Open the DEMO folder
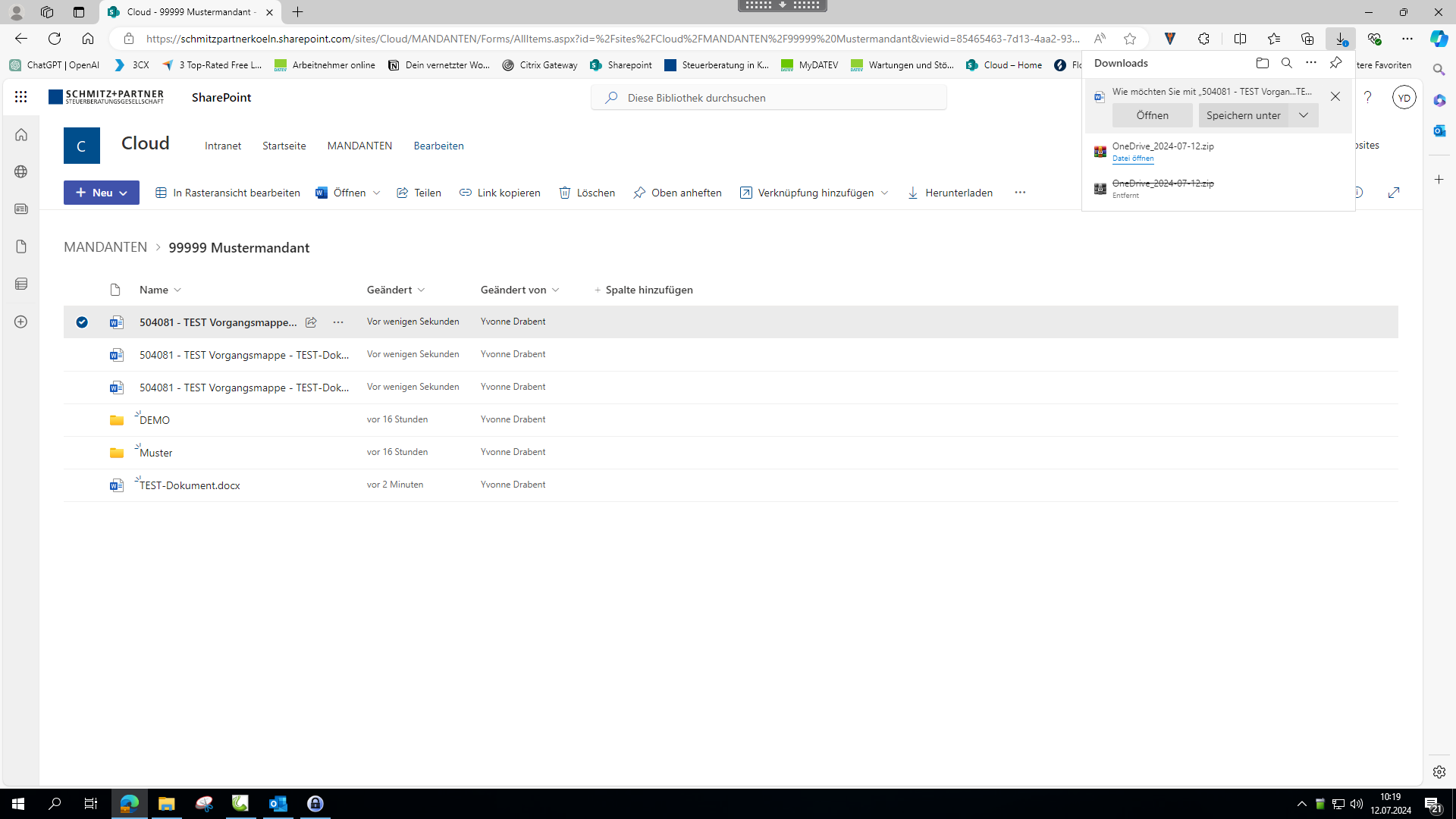 click(x=155, y=420)
